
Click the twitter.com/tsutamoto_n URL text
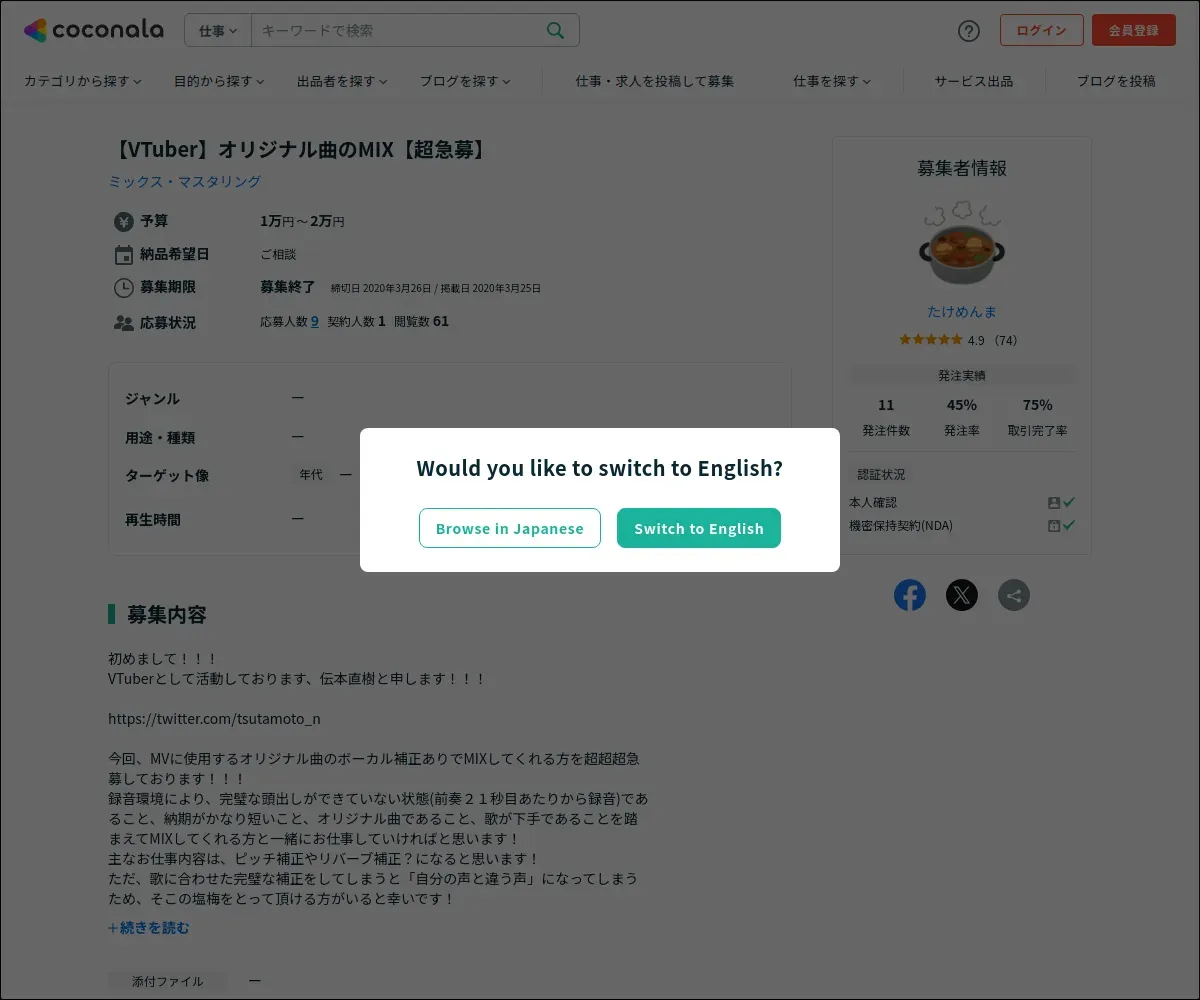pyautogui.click(x=214, y=719)
